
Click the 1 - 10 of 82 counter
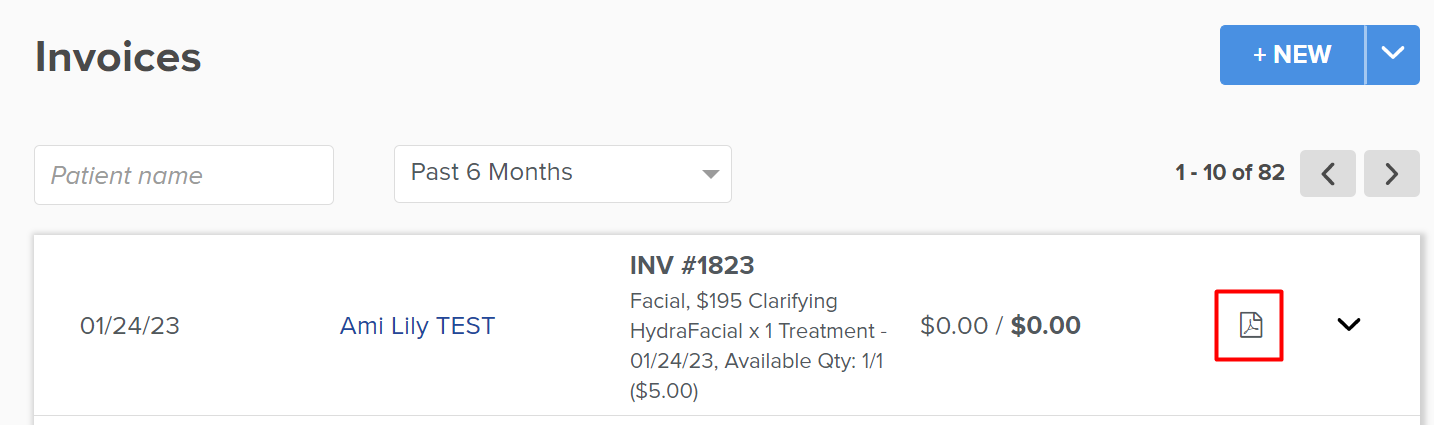pyautogui.click(x=1230, y=173)
